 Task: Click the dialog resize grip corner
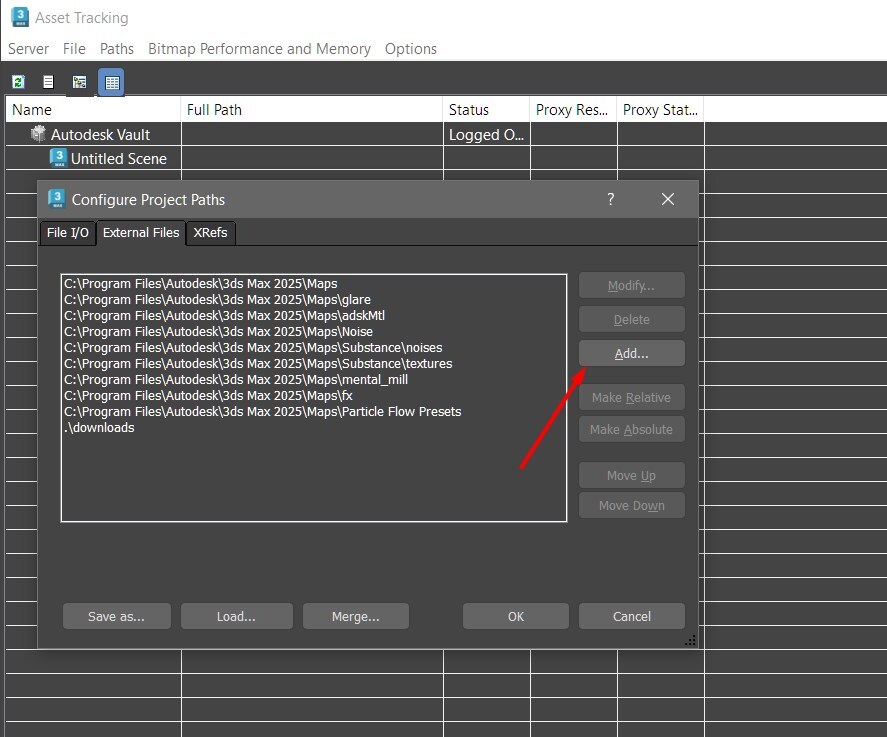691,641
